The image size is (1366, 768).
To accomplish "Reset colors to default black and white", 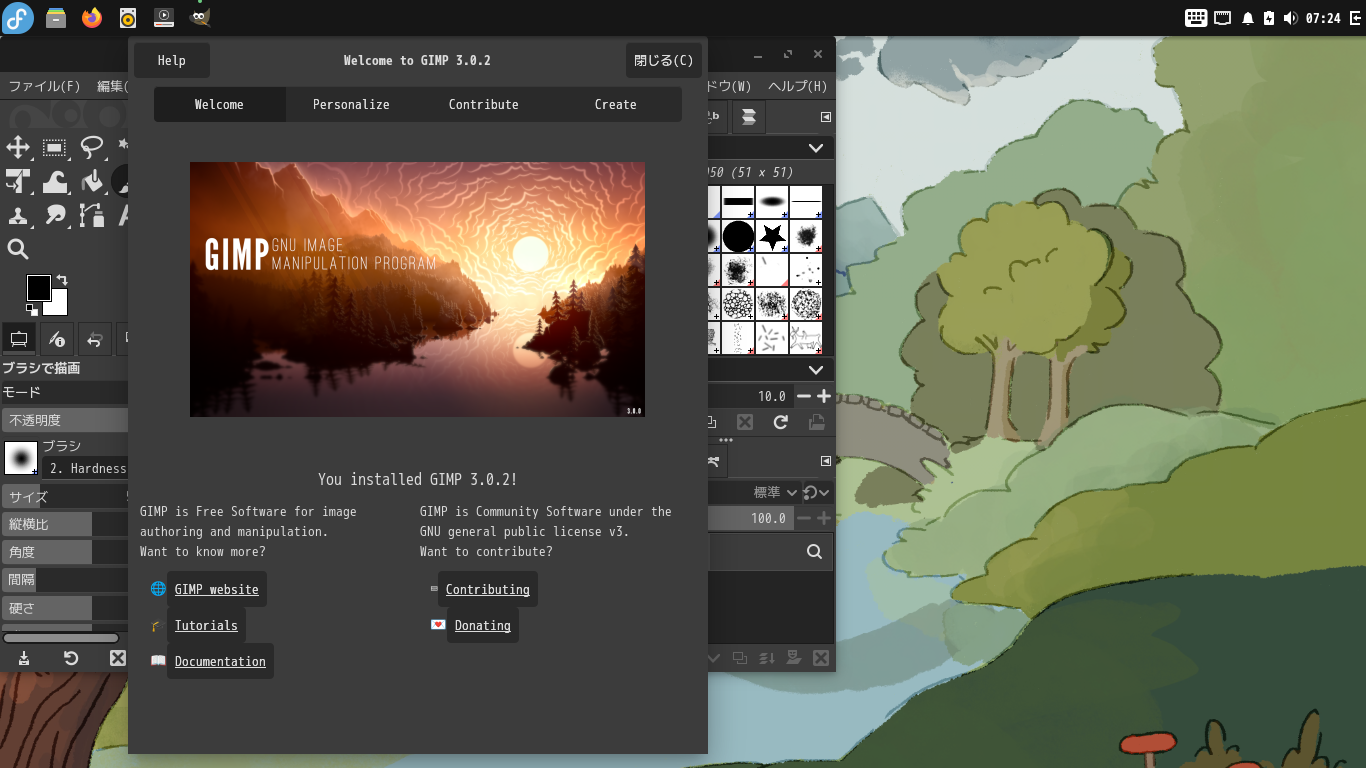I will 32,311.
